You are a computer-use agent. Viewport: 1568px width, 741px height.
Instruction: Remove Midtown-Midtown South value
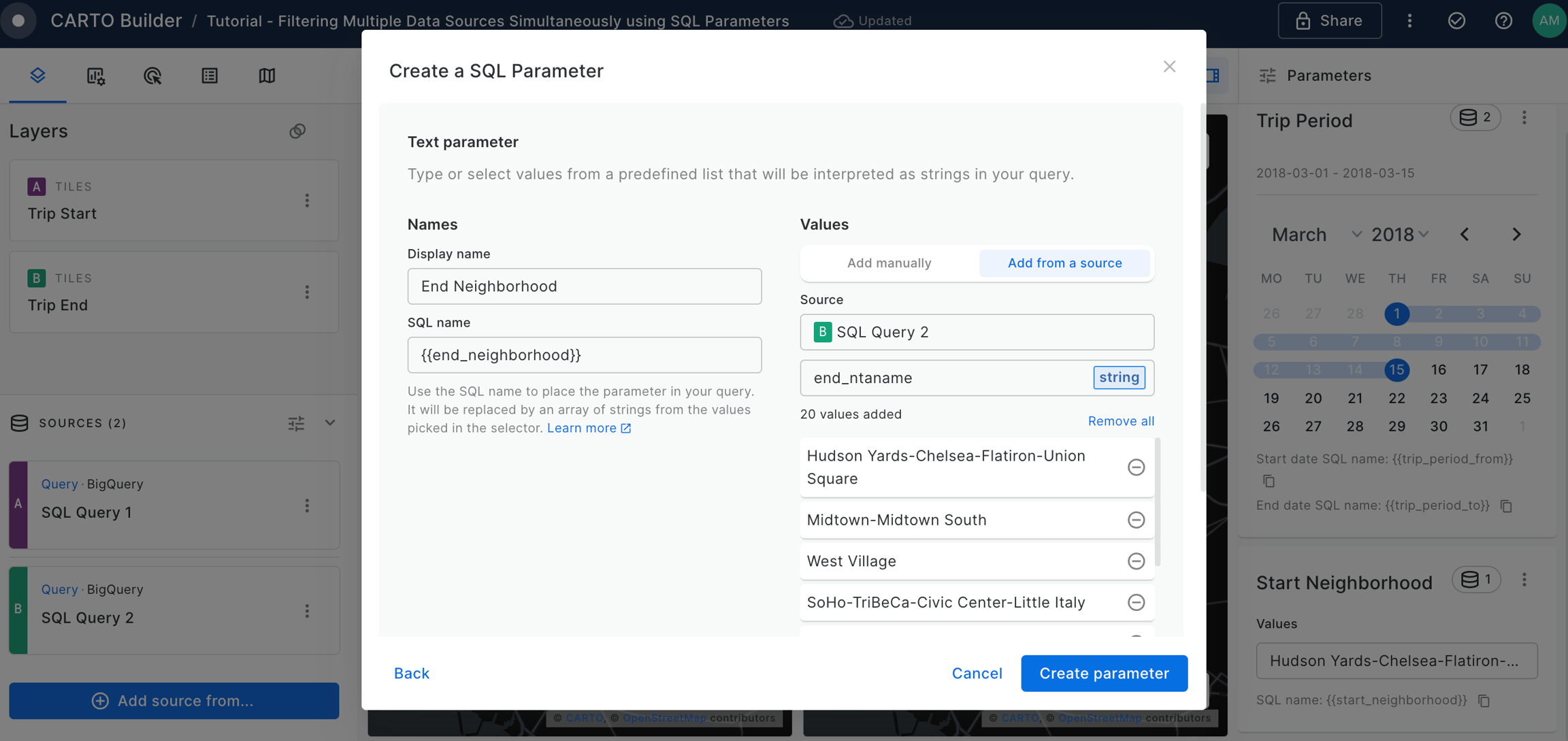[x=1136, y=520]
